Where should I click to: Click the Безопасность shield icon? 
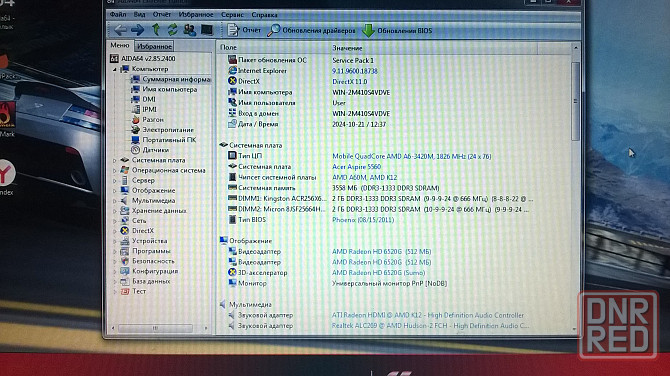pyautogui.click(x=125, y=261)
